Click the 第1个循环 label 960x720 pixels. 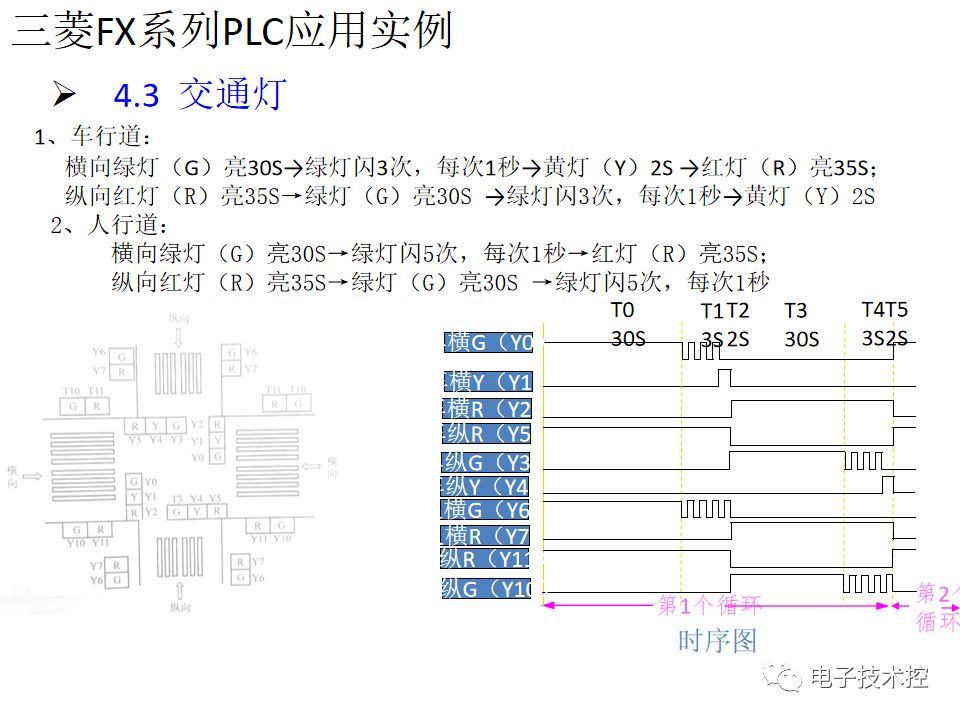(708, 604)
